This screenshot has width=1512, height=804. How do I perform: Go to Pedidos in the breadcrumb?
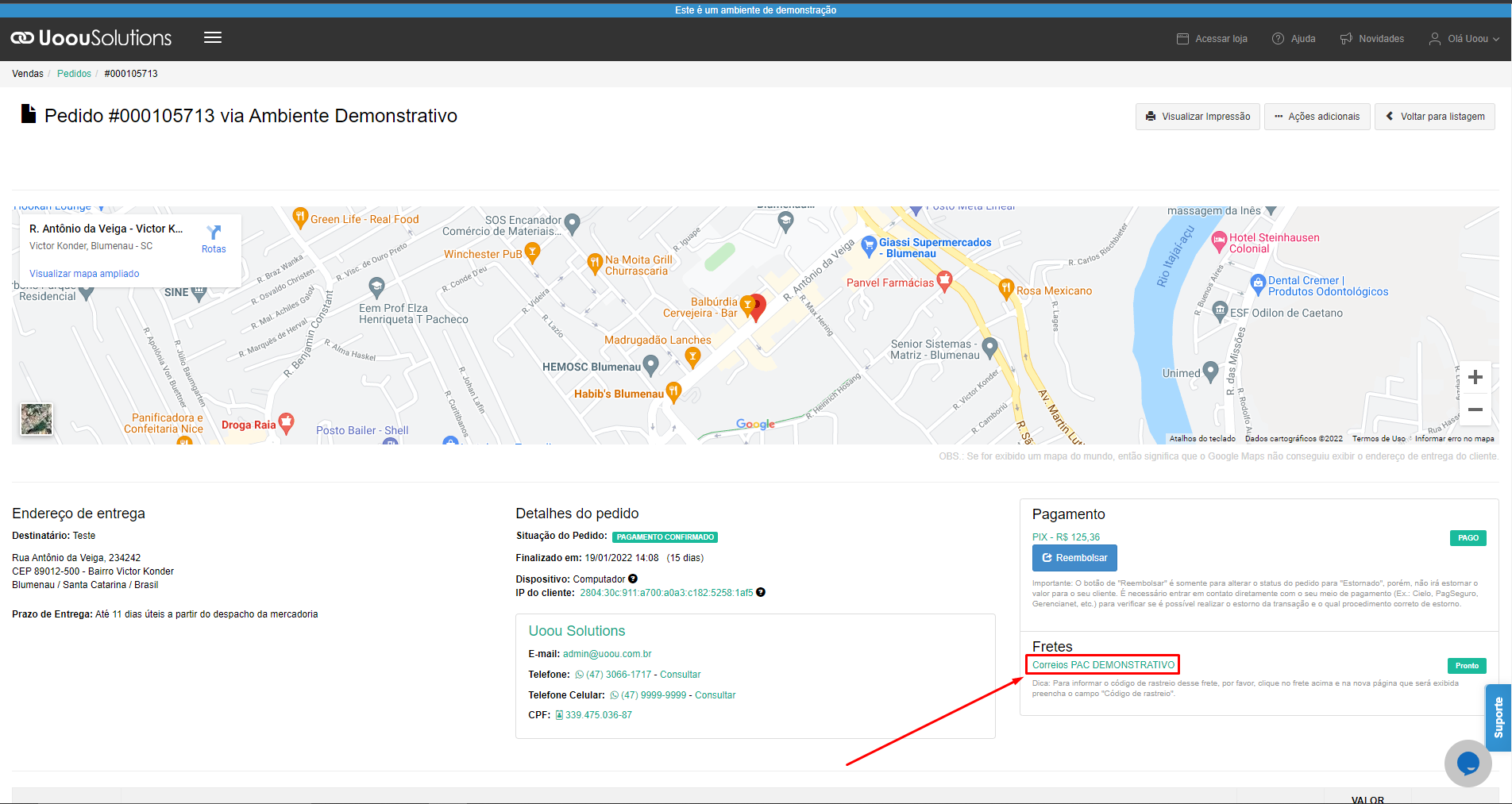tap(74, 74)
